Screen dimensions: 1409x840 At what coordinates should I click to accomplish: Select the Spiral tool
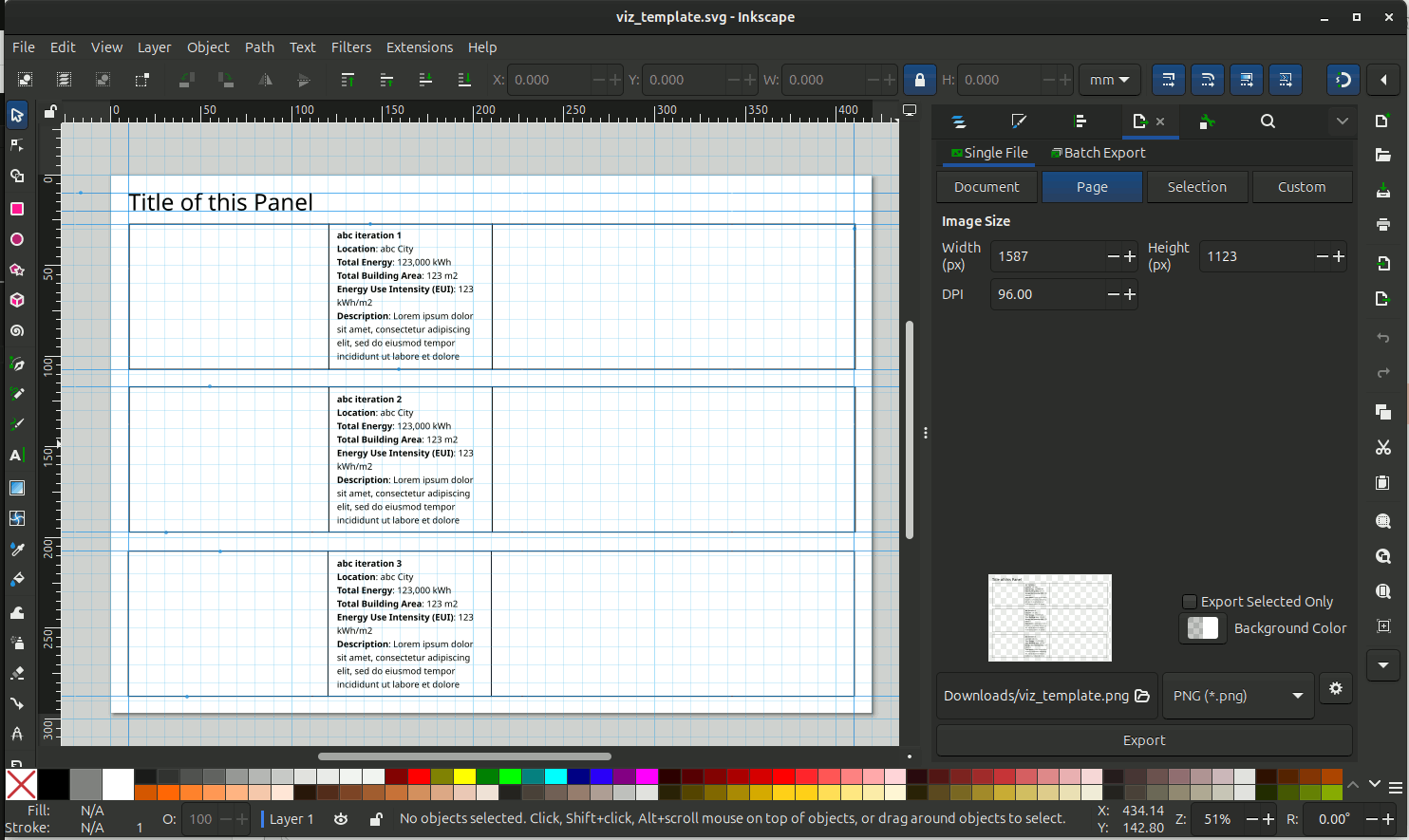pos(17,331)
